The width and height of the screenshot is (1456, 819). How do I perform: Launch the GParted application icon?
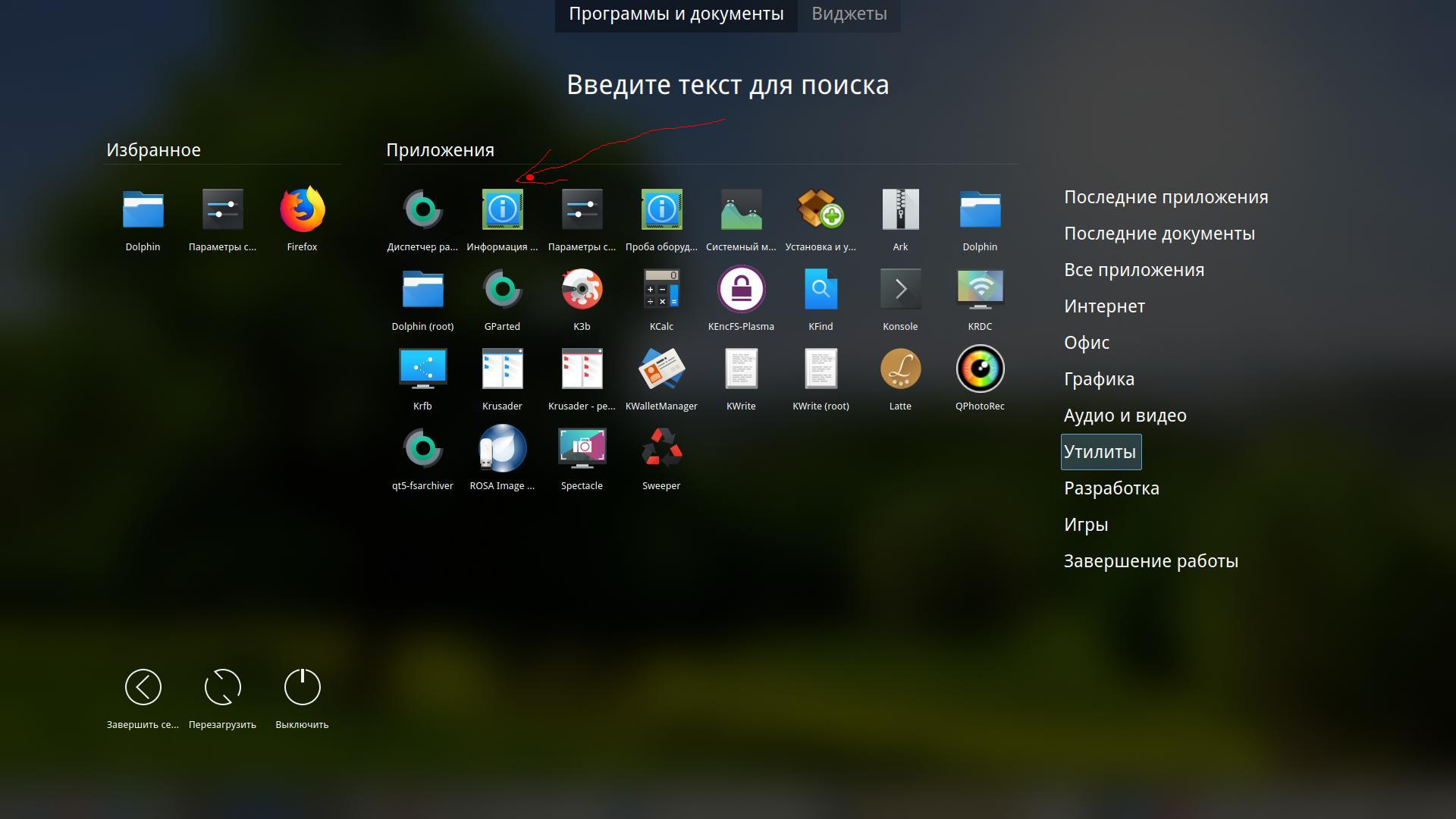502,290
